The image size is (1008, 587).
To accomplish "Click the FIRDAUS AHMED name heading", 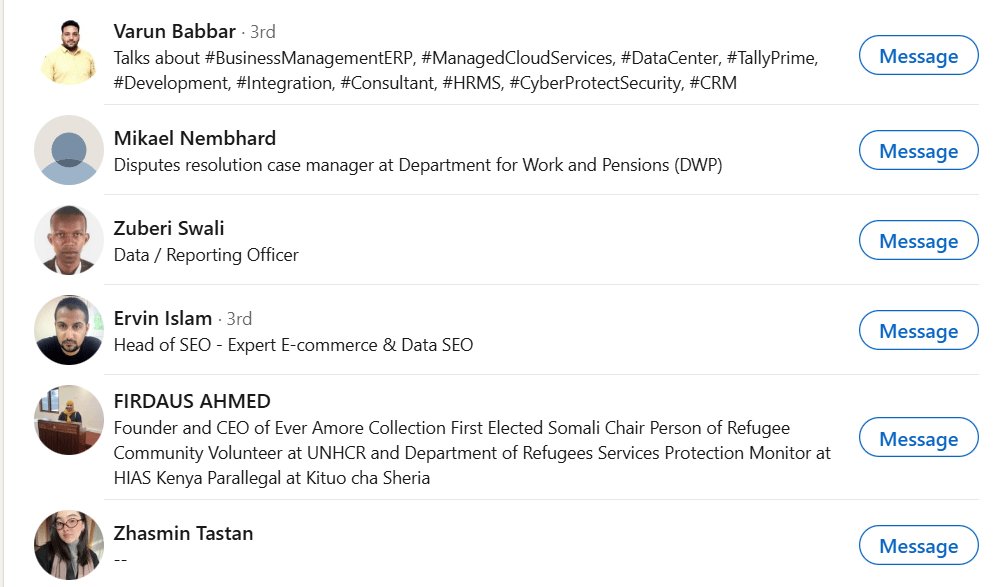I will 192,401.
